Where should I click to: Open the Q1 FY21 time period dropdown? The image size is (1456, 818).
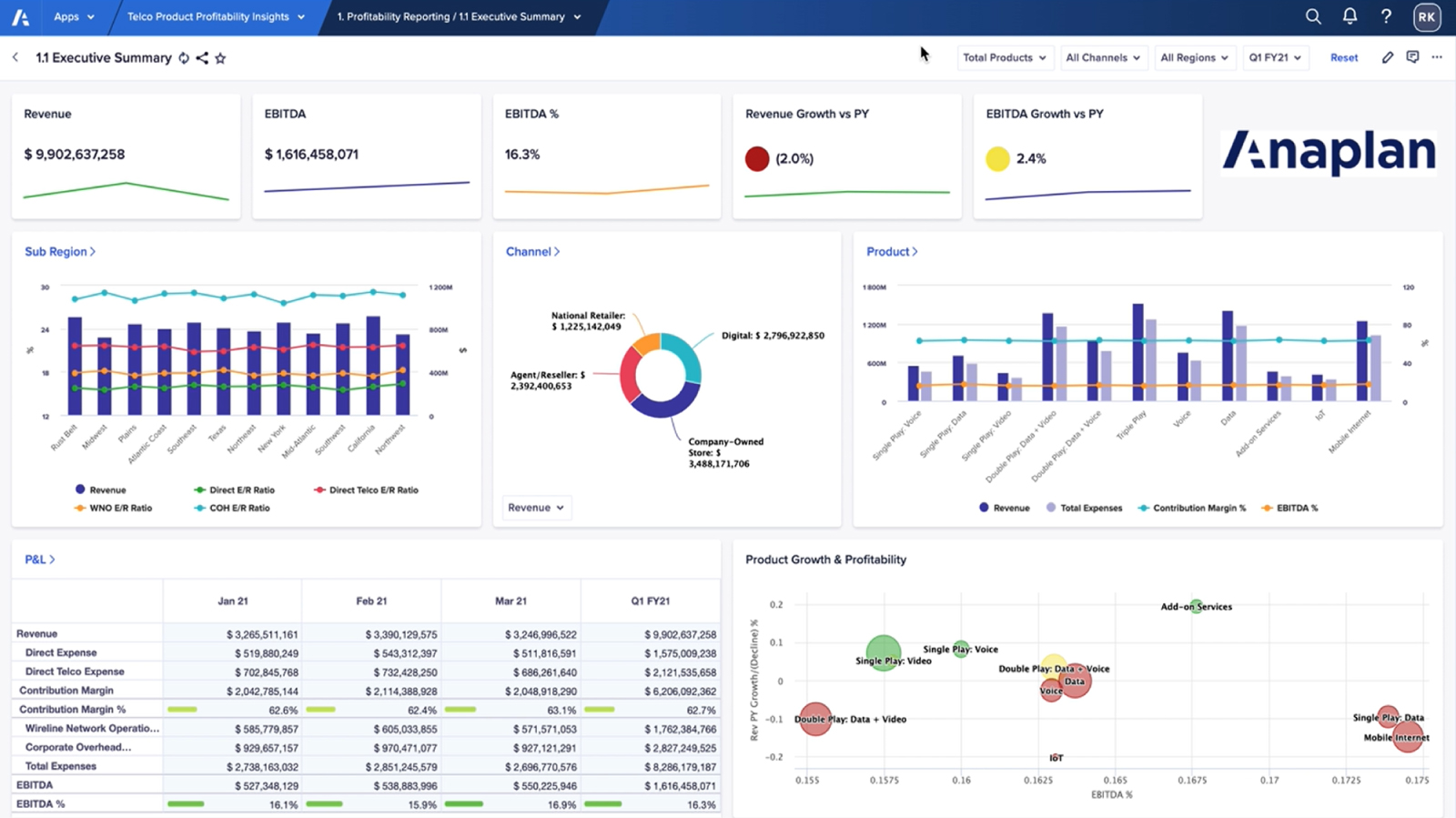click(1275, 57)
